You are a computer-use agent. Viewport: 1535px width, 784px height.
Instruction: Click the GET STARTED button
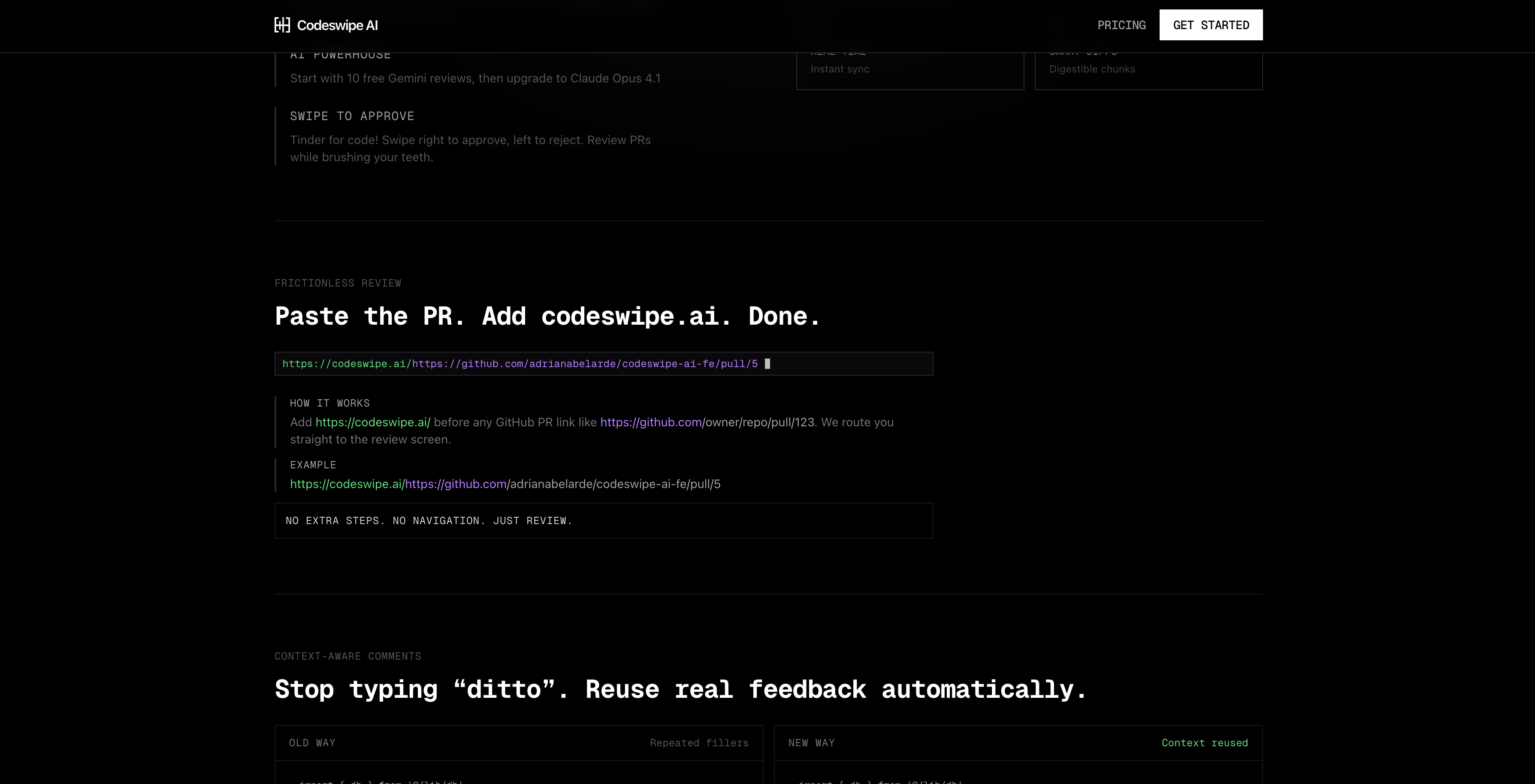1211,25
